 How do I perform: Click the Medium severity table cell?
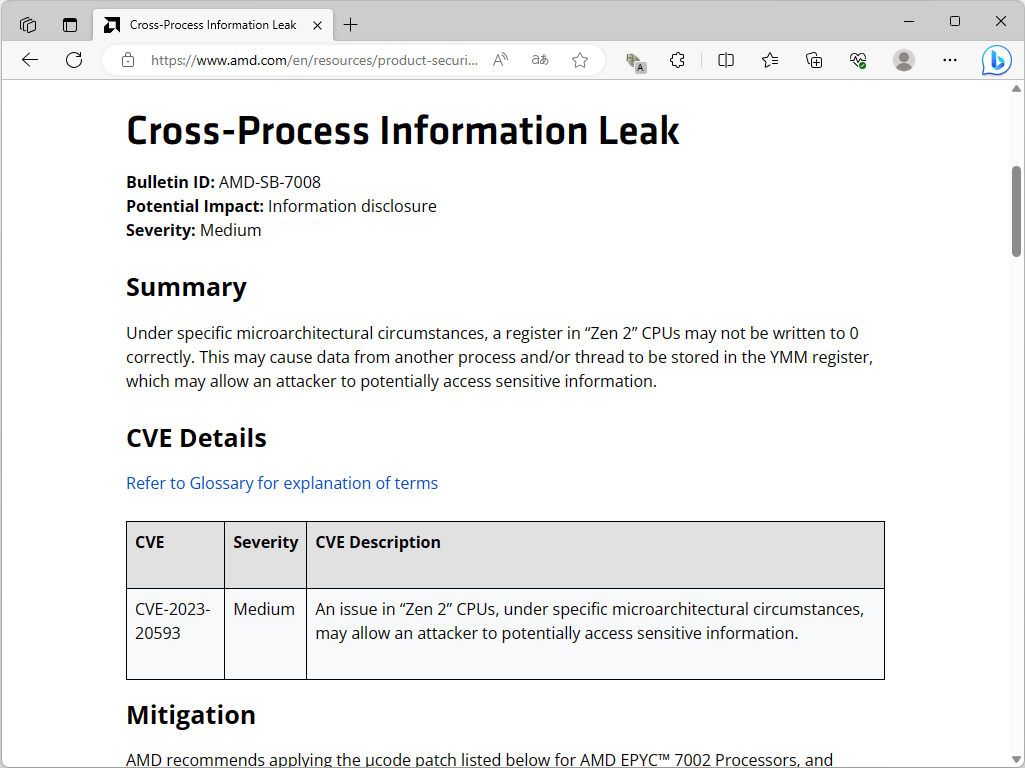265,633
